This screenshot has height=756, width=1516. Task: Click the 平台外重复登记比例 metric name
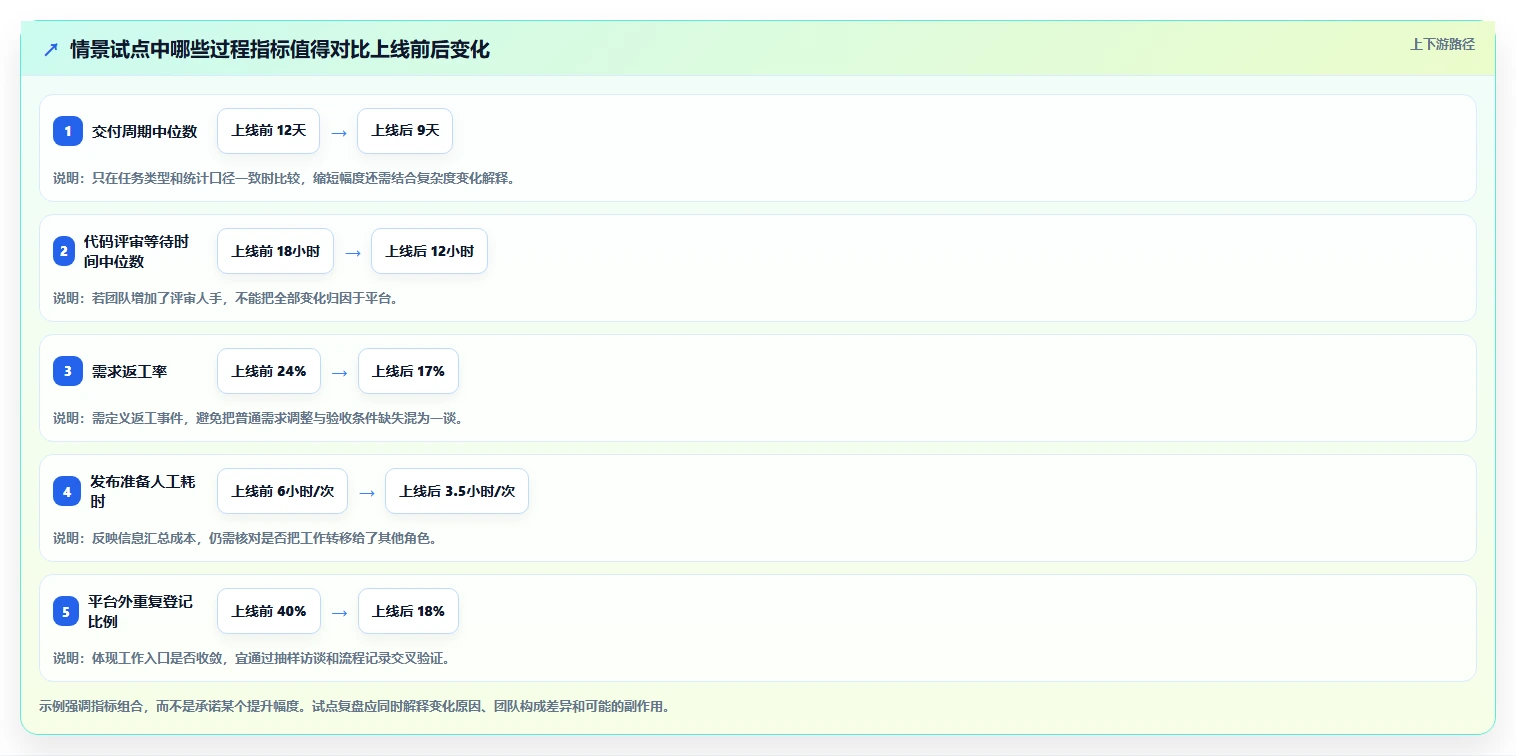pyautogui.click(x=140, y=611)
